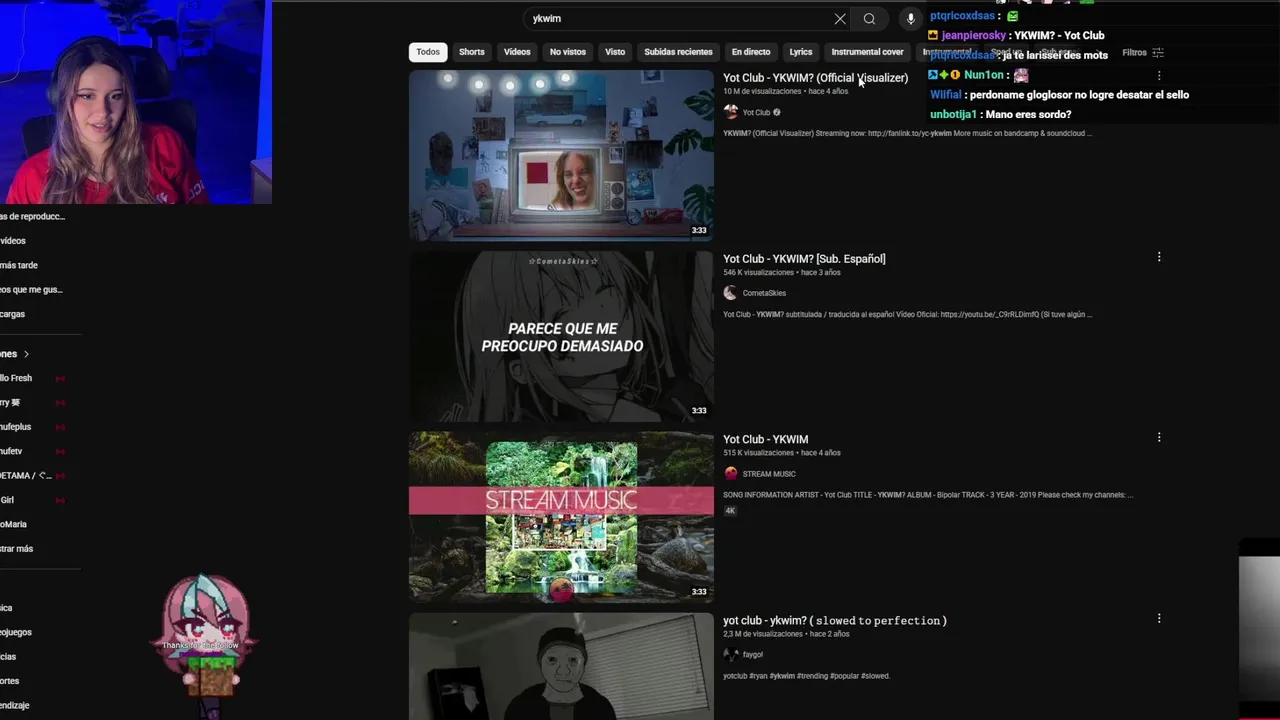
Task: Open Yot Club - YKWIM? [Sub. Español] title
Action: 804,258
